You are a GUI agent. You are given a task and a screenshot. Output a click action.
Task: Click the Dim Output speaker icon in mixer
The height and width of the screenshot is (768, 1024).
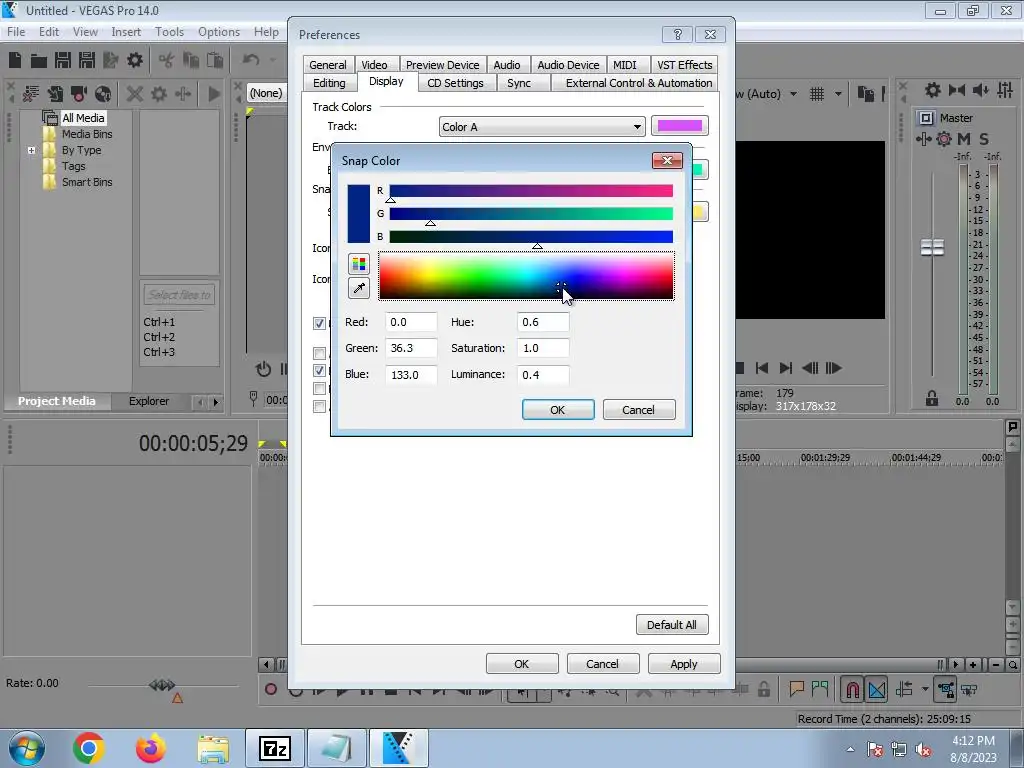[980, 90]
